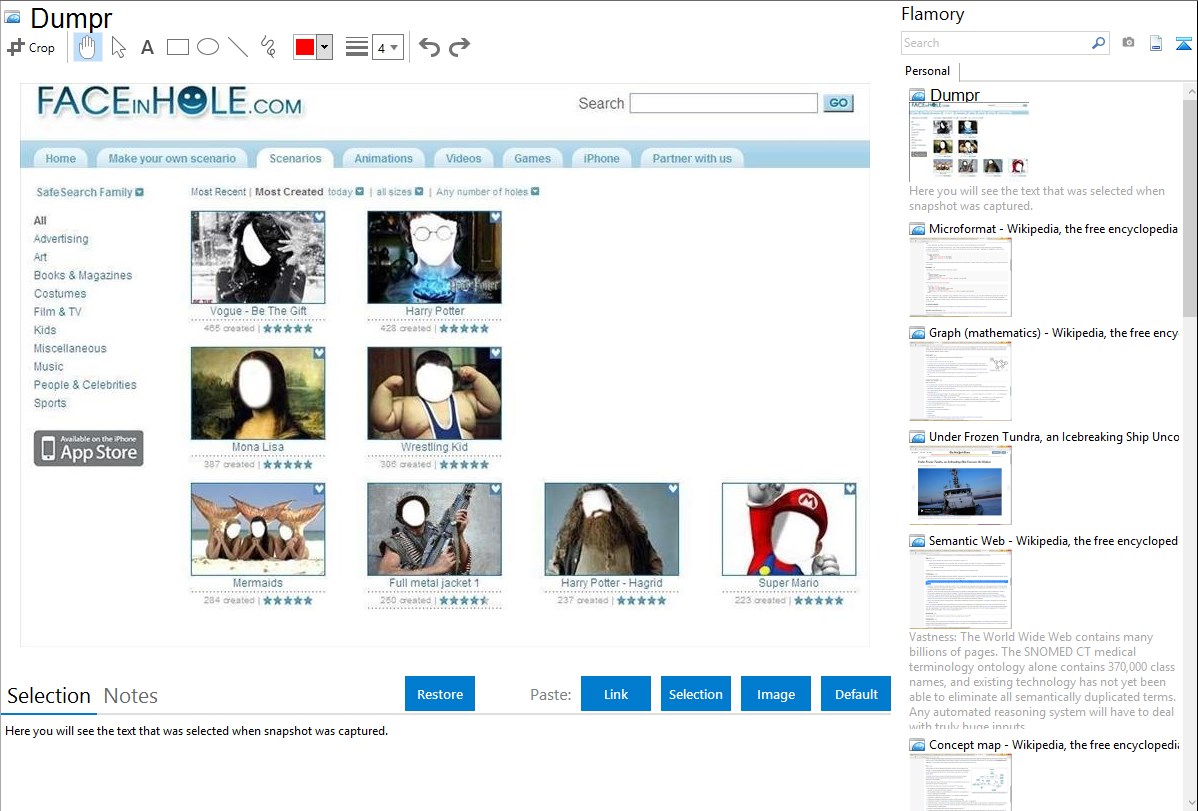Favorite the Wrestling Kid scenario heart

point(495,353)
